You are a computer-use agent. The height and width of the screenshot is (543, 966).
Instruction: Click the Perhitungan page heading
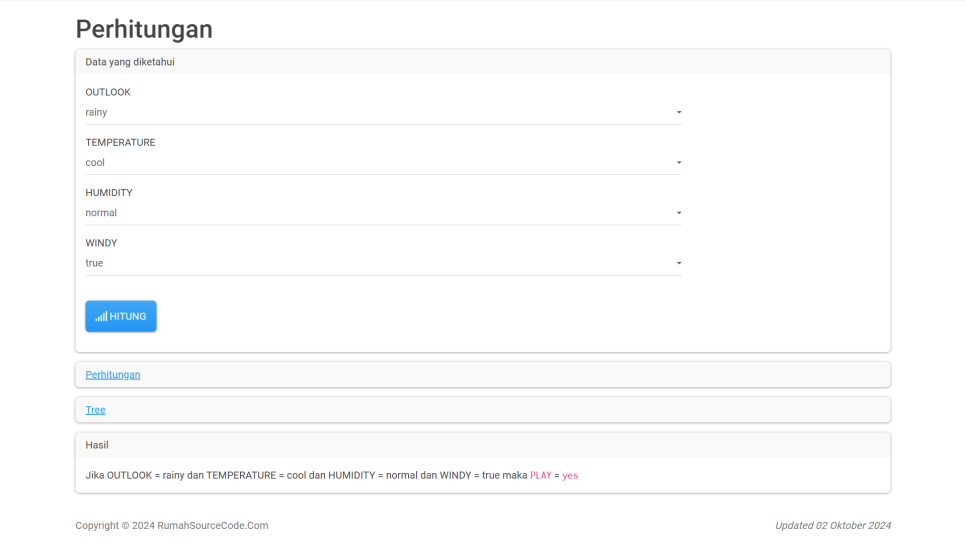[144, 29]
